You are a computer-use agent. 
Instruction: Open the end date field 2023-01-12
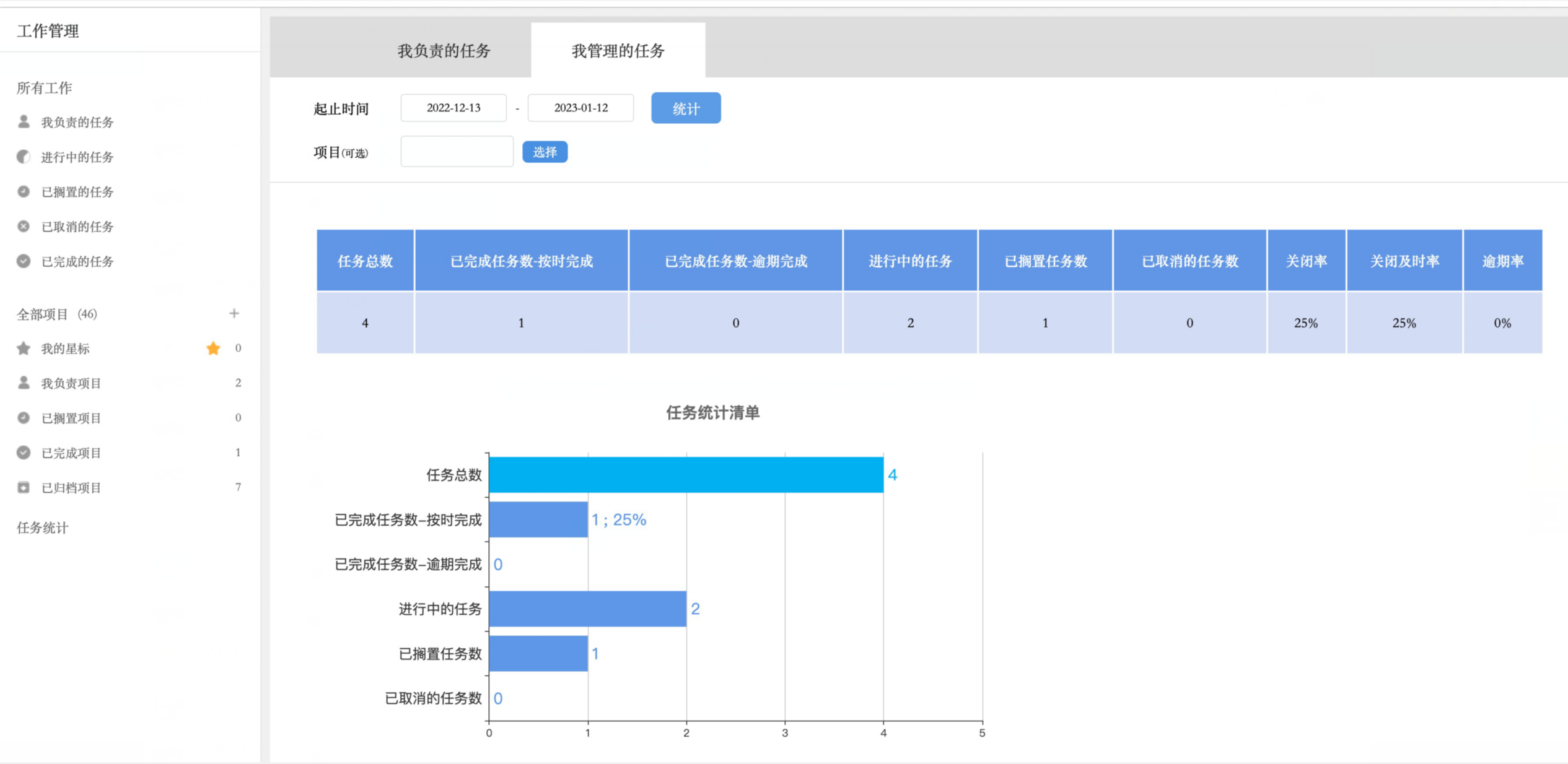click(580, 108)
